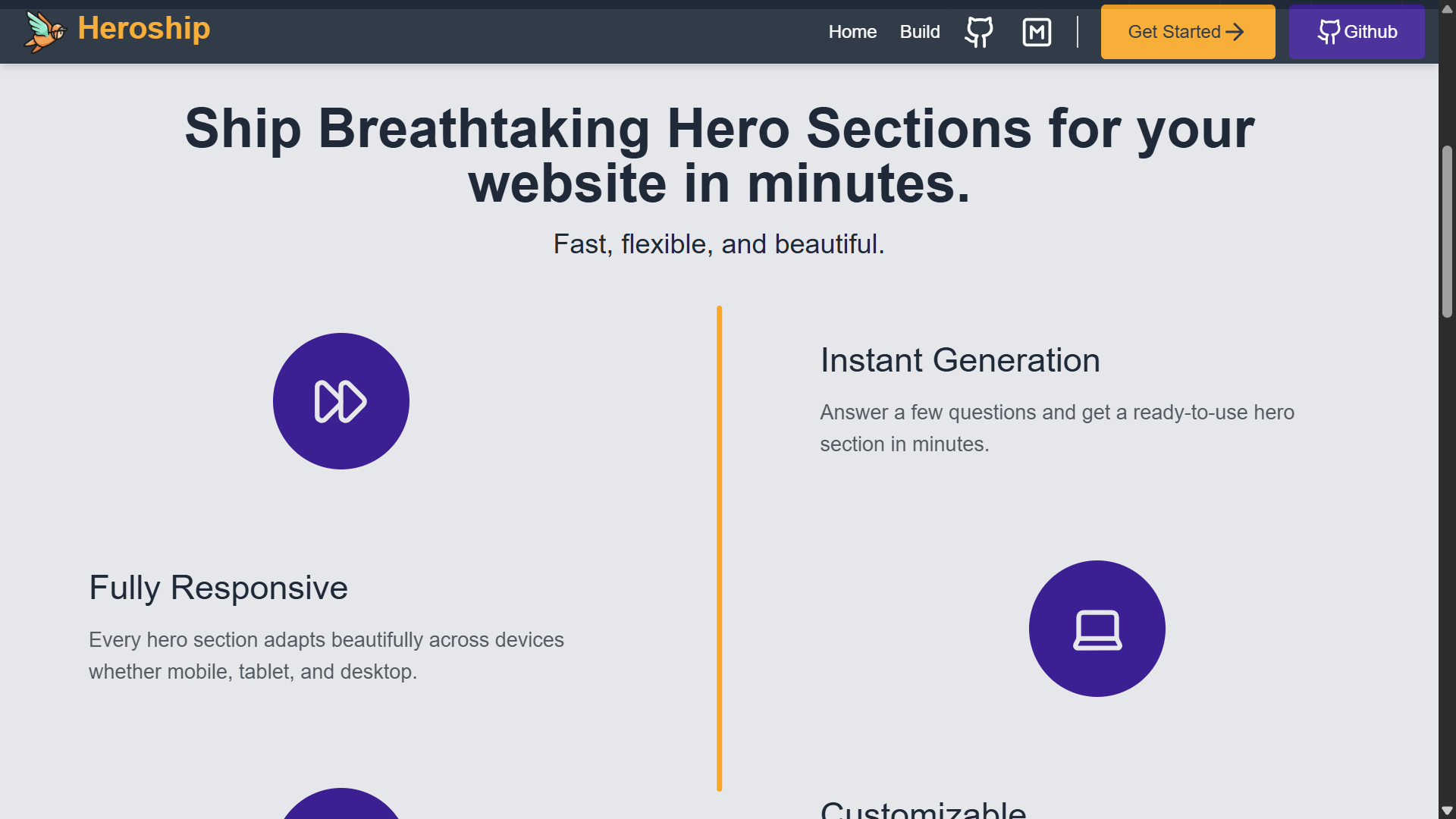
Task: Open the GitHub cat icon in navbar
Action: [979, 32]
